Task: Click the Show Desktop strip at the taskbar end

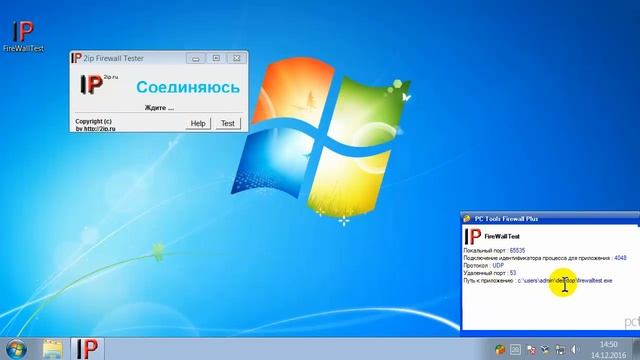Action: pyautogui.click(x=636, y=349)
